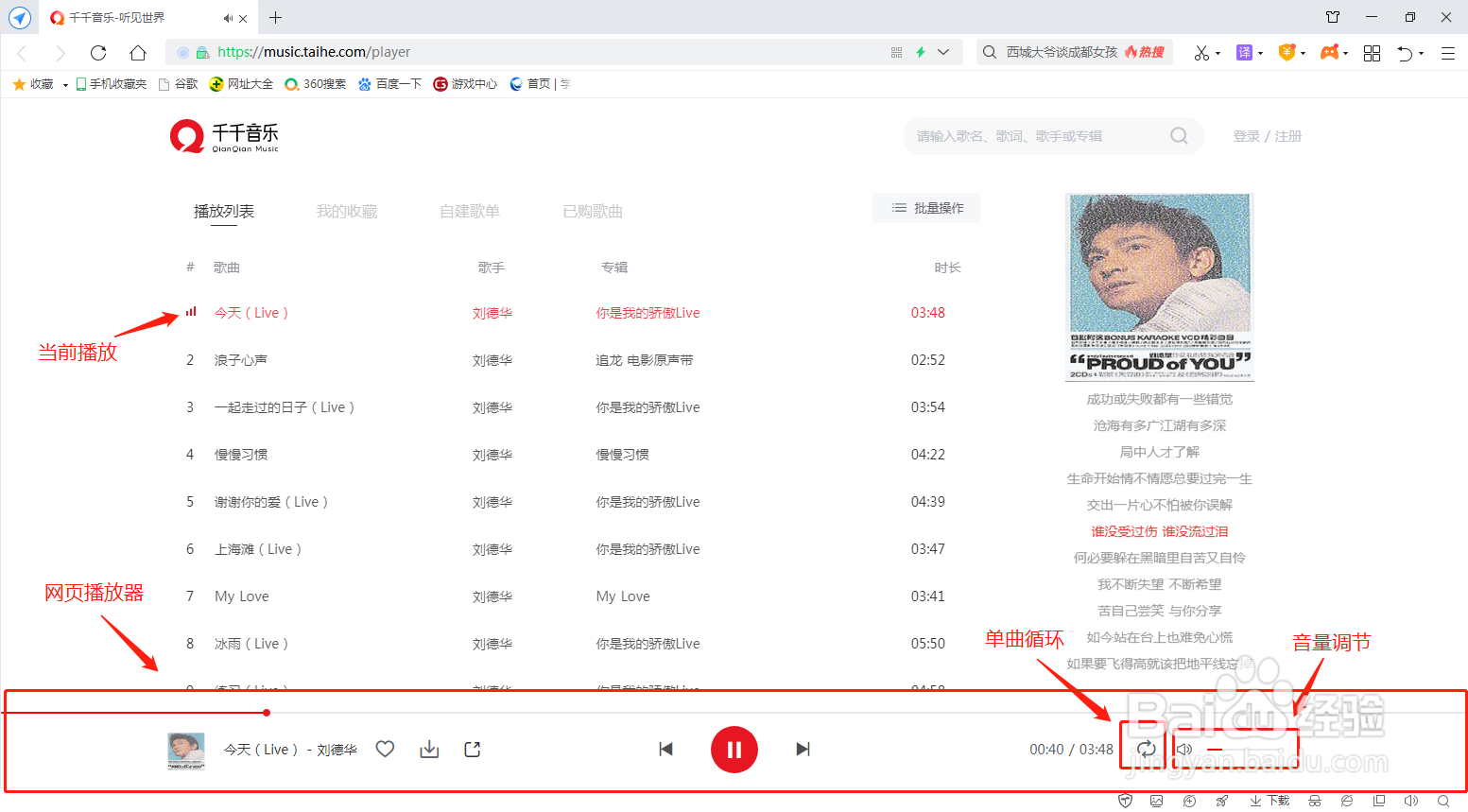Click the current song thumbnail in the player bar
The image size is (1468, 812).
click(x=186, y=751)
